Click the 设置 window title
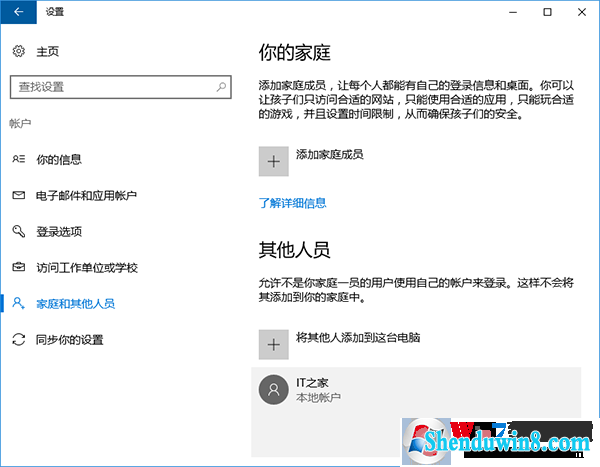 55,12
